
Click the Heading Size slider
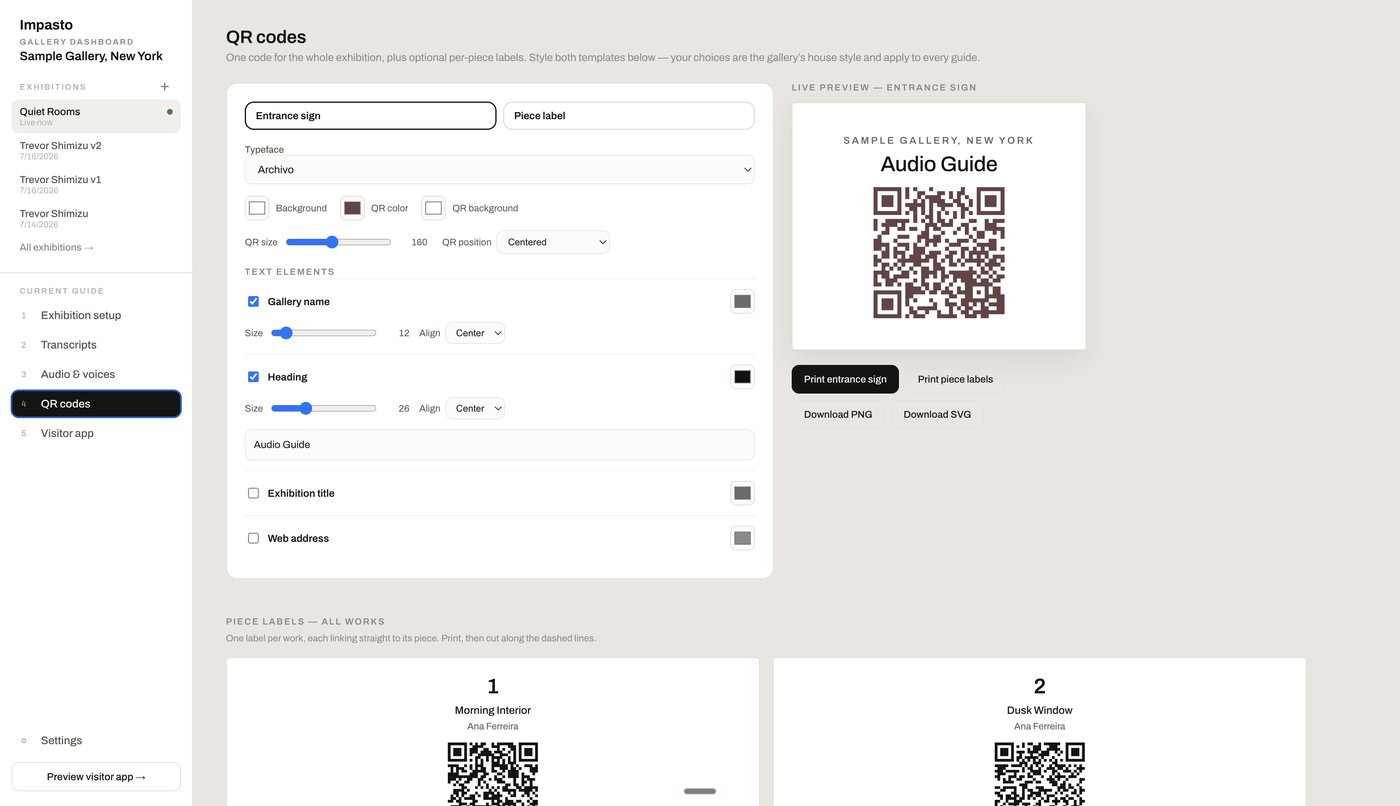324,408
